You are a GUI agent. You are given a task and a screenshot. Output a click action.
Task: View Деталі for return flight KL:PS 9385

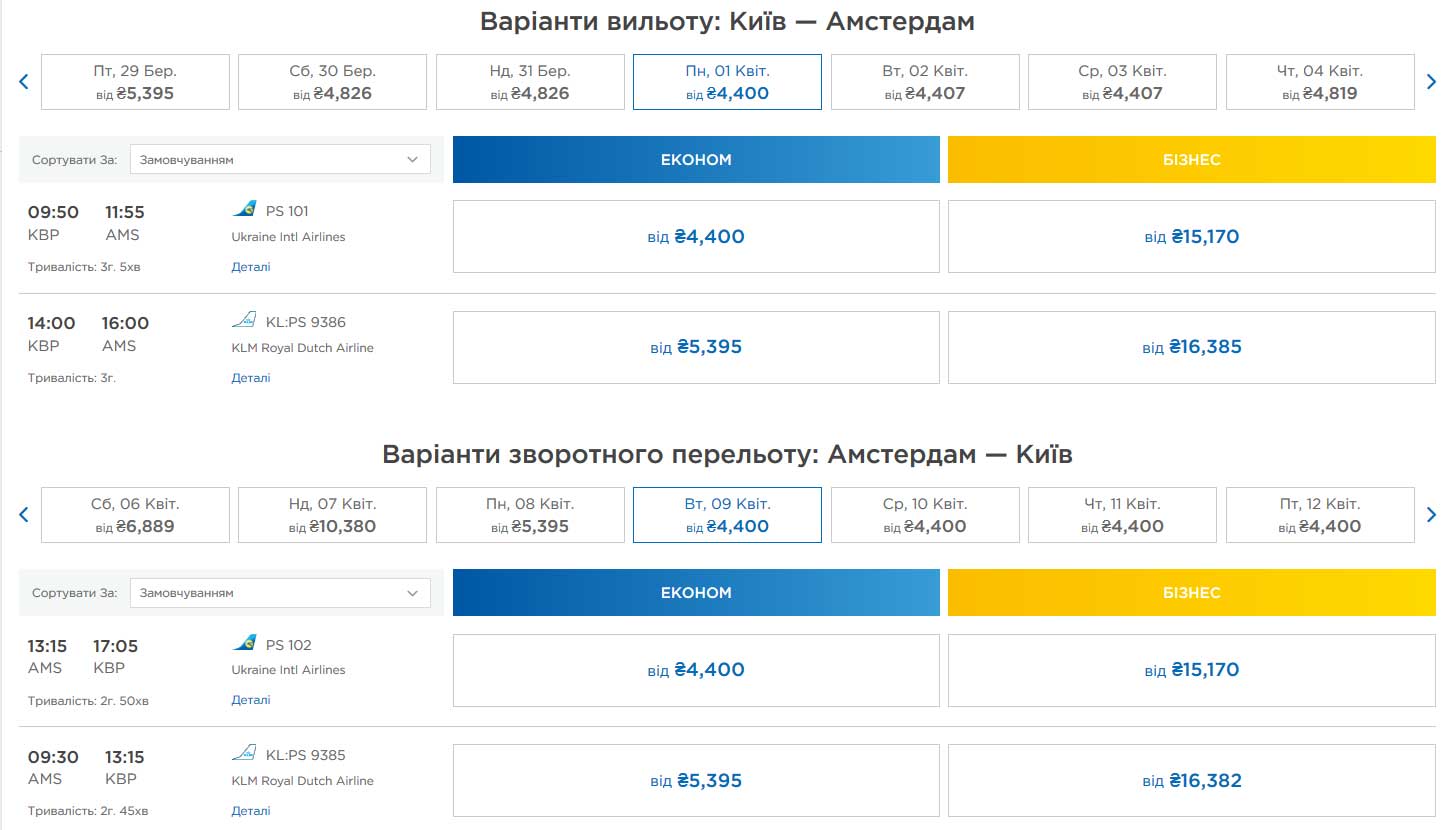251,811
